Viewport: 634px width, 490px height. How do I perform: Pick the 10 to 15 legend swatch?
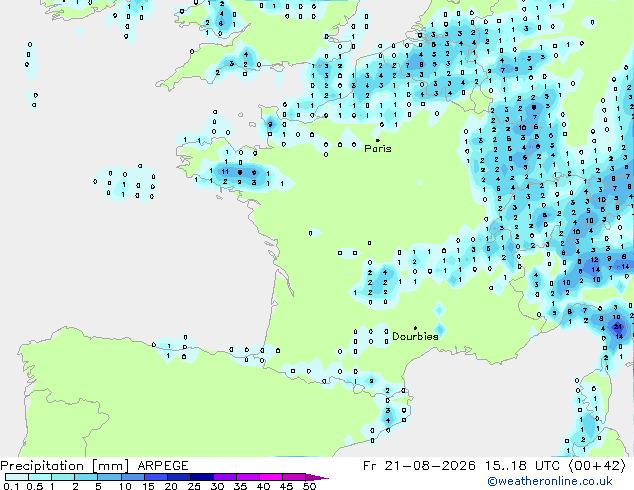point(133,477)
